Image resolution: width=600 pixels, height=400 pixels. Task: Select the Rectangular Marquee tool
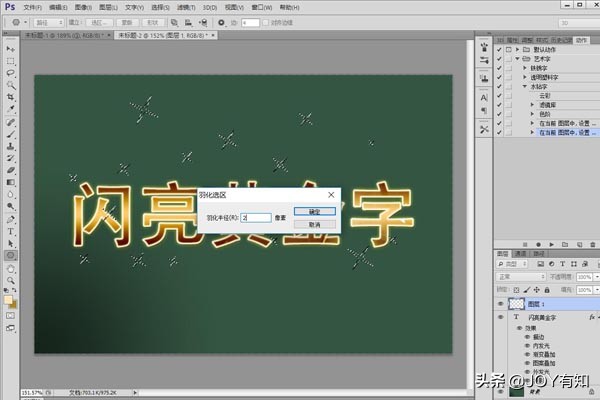pyautogui.click(x=10, y=61)
